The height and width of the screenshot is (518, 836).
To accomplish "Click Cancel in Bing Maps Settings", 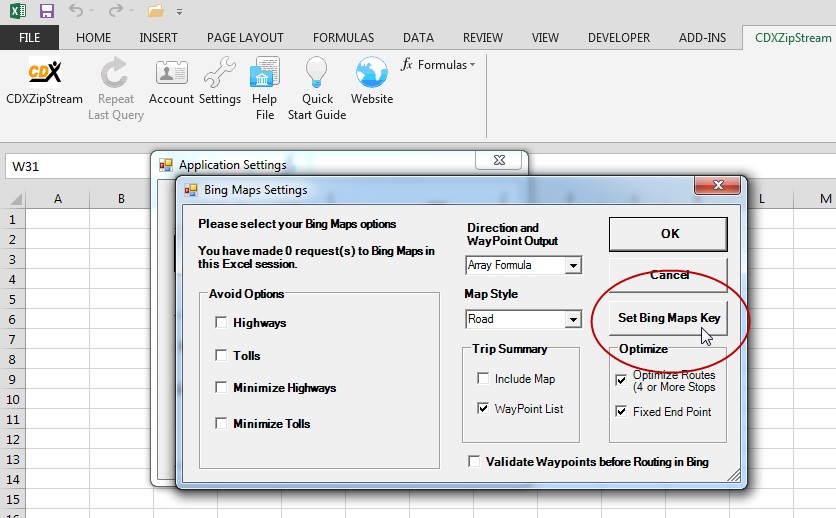I will [669, 275].
